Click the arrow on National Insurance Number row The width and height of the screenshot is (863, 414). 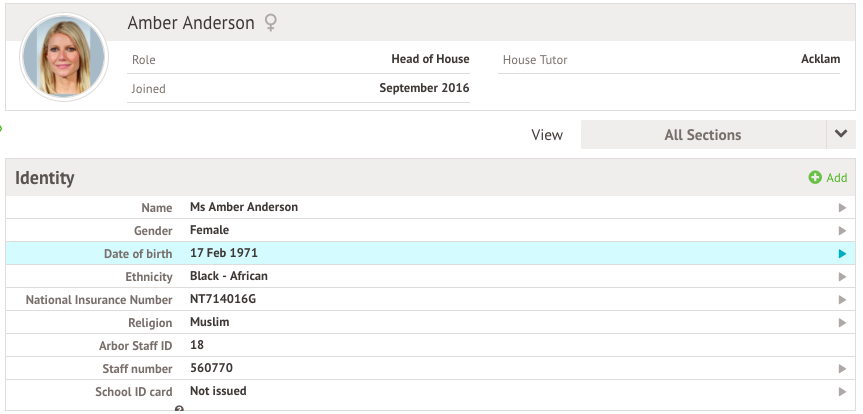point(842,300)
